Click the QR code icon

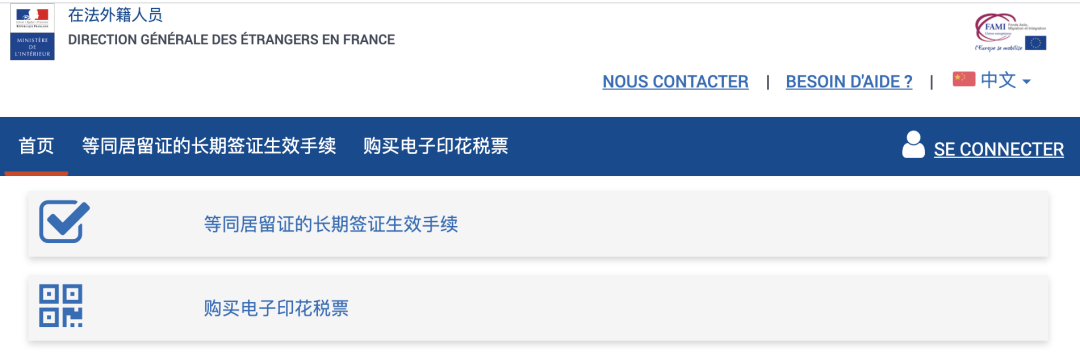pyautogui.click(x=61, y=305)
